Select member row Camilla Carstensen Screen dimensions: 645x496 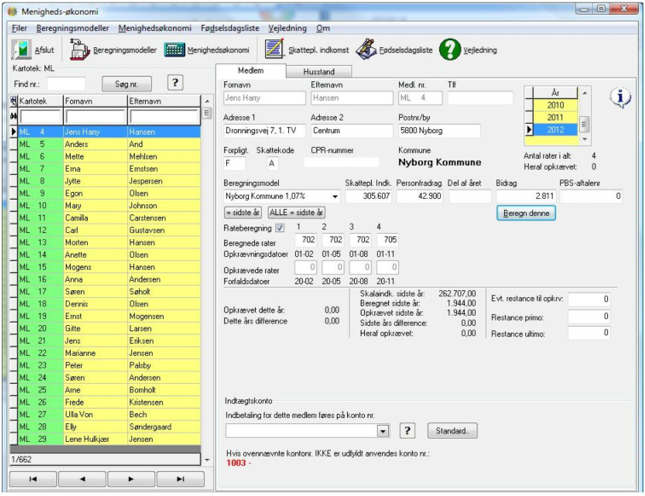tap(109, 218)
